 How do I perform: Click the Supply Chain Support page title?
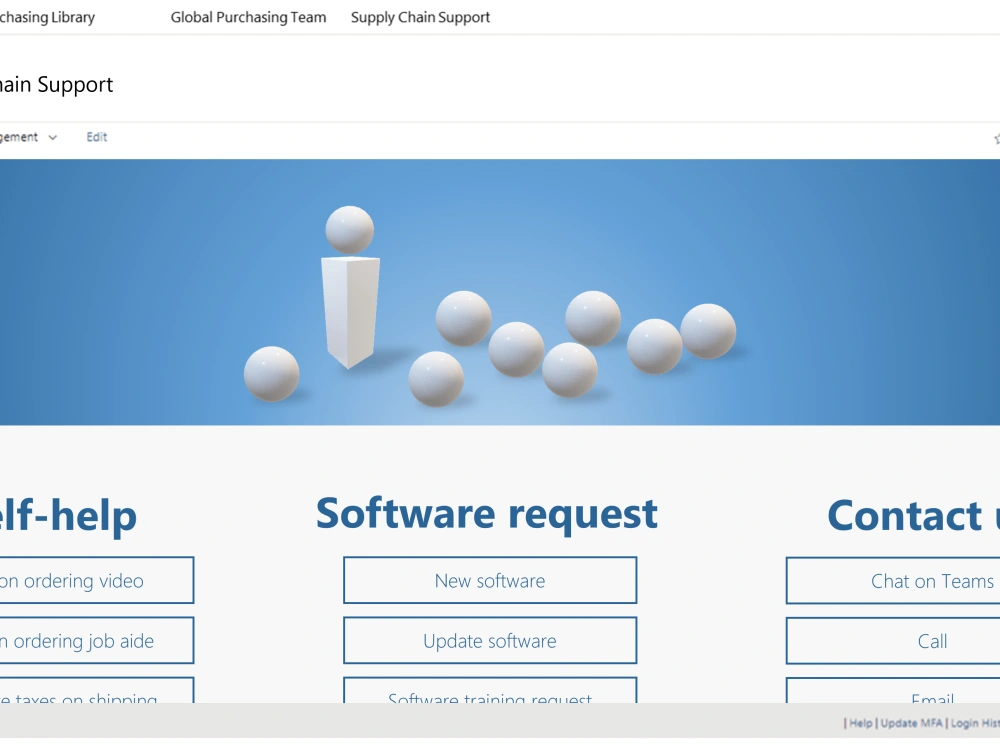tap(56, 84)
